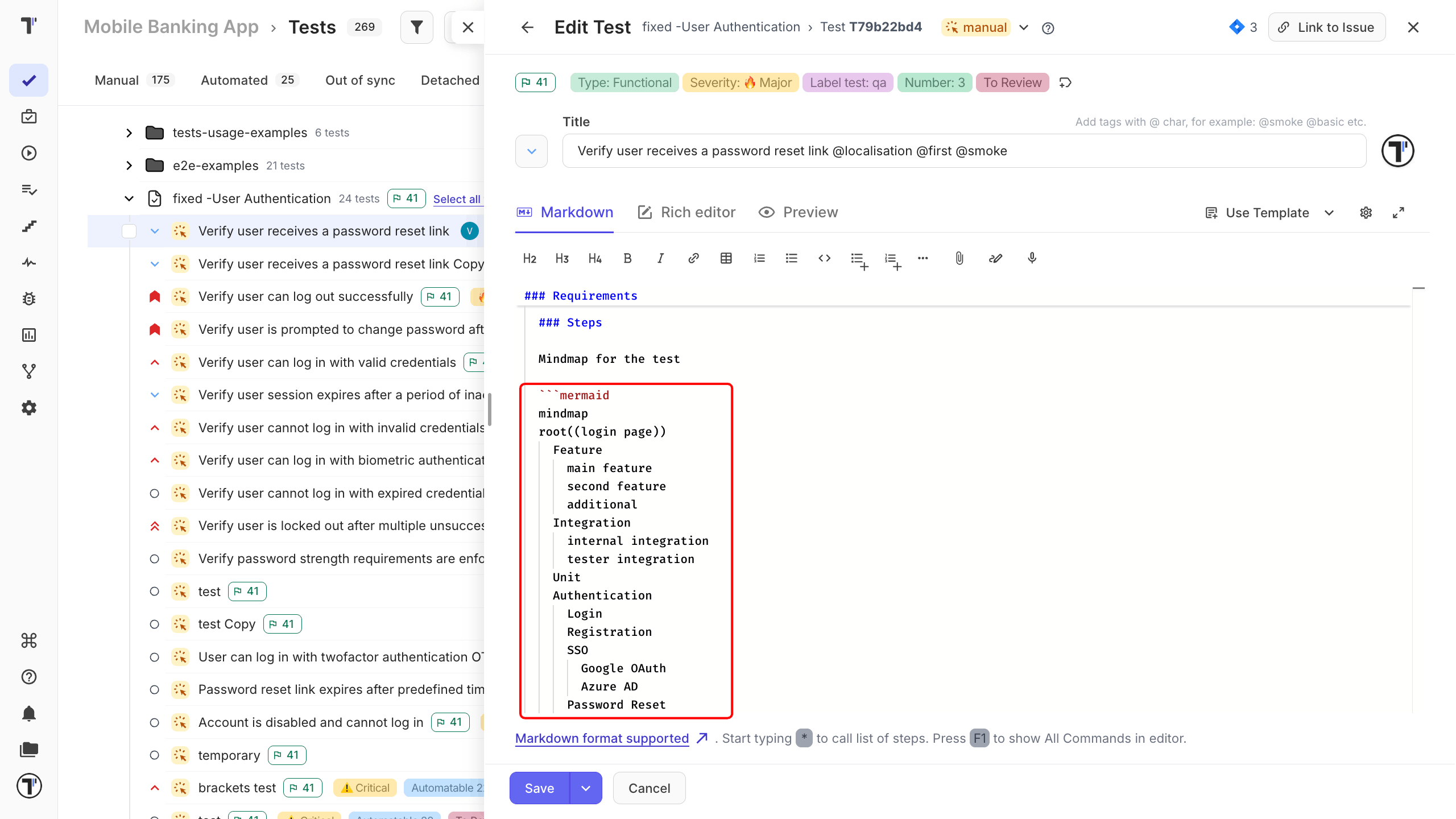Click the refresh labels icon after To Review

1065,82
